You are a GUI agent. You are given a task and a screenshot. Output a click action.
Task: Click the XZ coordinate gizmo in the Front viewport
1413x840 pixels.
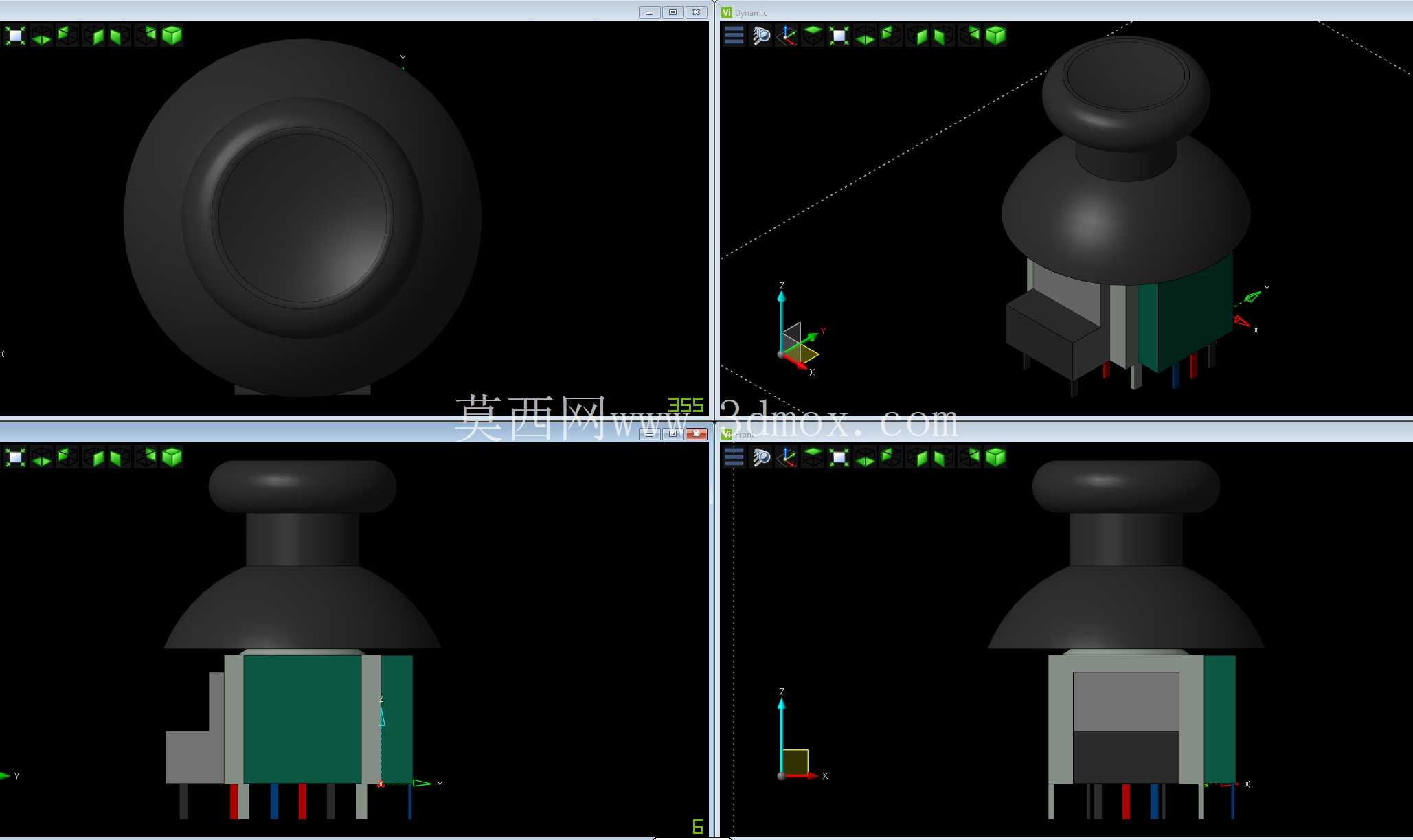click(801, 734)
